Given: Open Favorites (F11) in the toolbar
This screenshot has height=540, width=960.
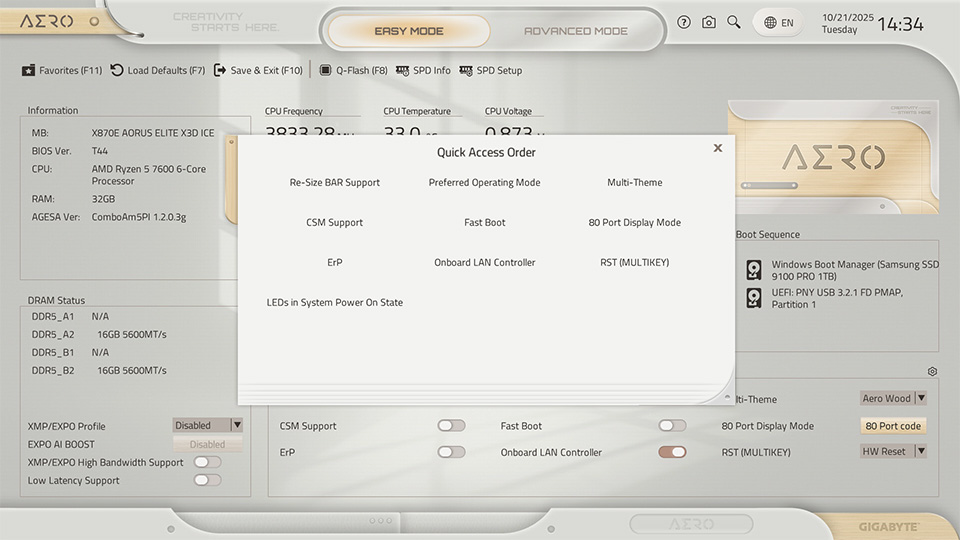Looking at the screenshot, I should [62, 71].
